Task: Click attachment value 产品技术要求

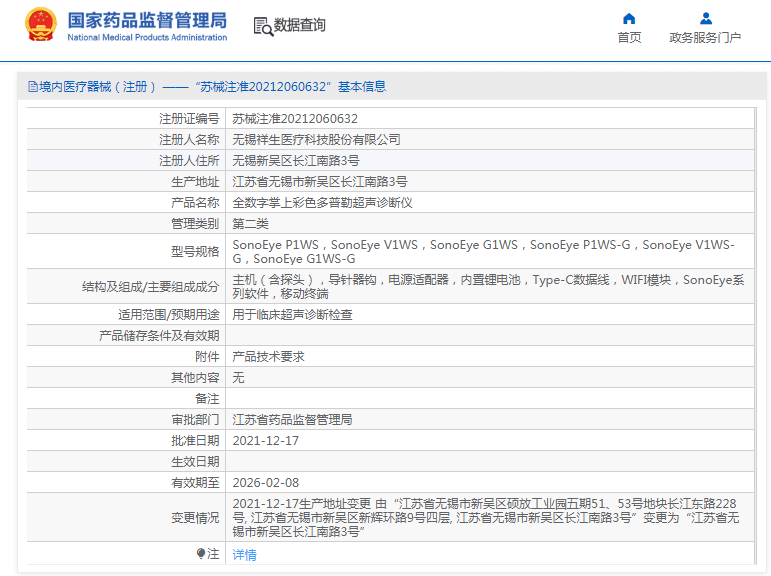Action: 268,357
